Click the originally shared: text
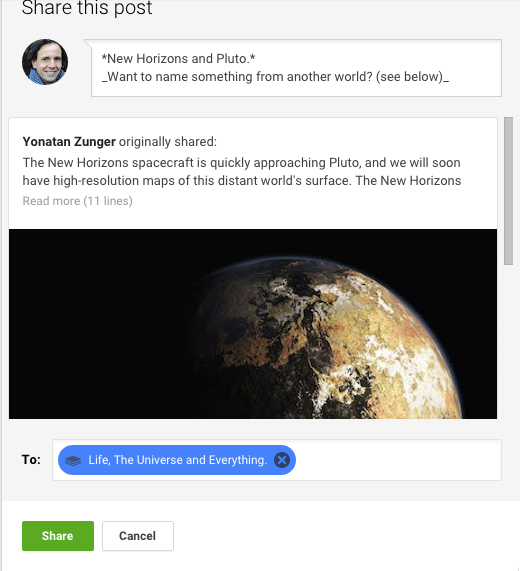 pyautogui.click(x=168, y=142)
